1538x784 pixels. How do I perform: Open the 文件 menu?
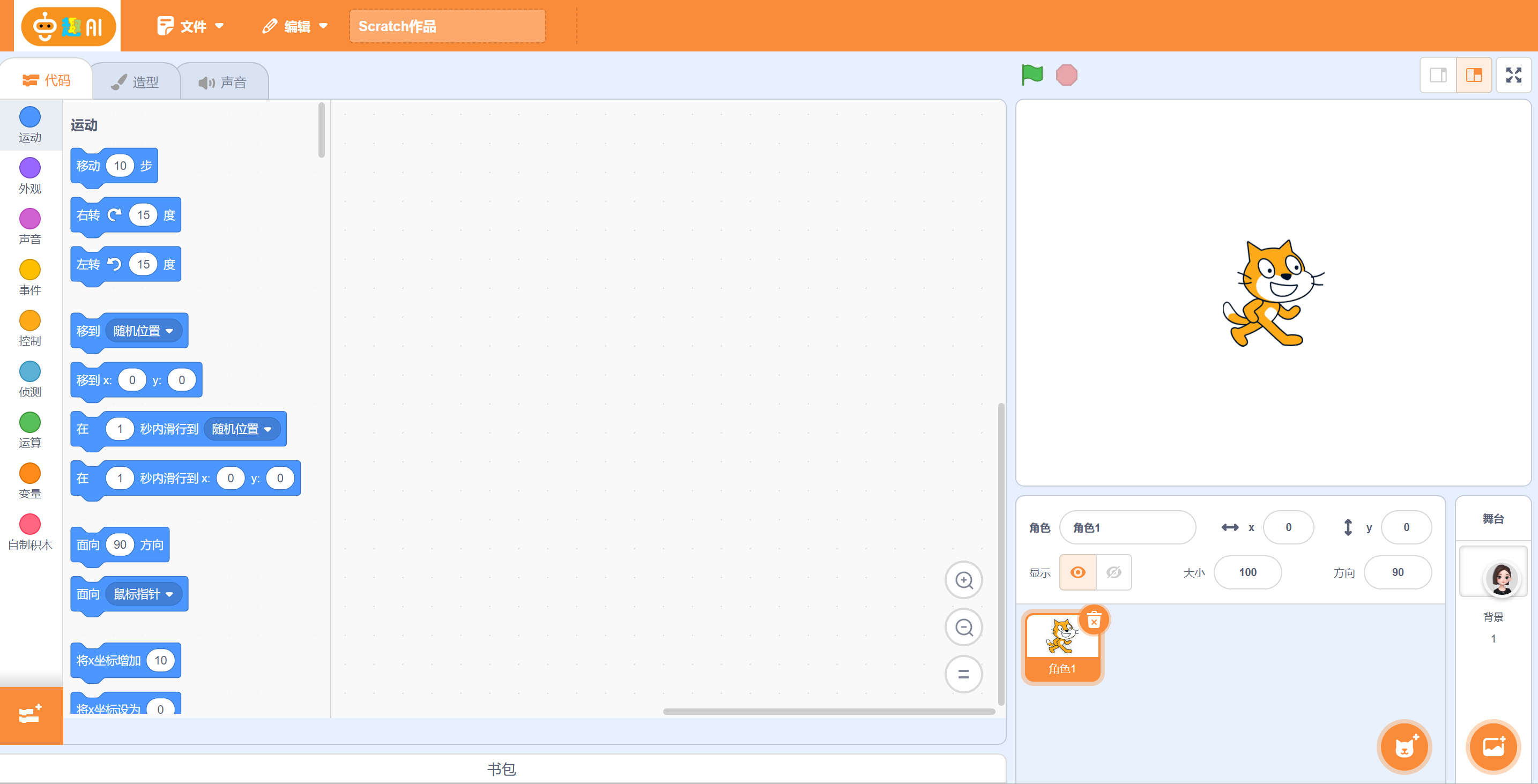point(190,26)
